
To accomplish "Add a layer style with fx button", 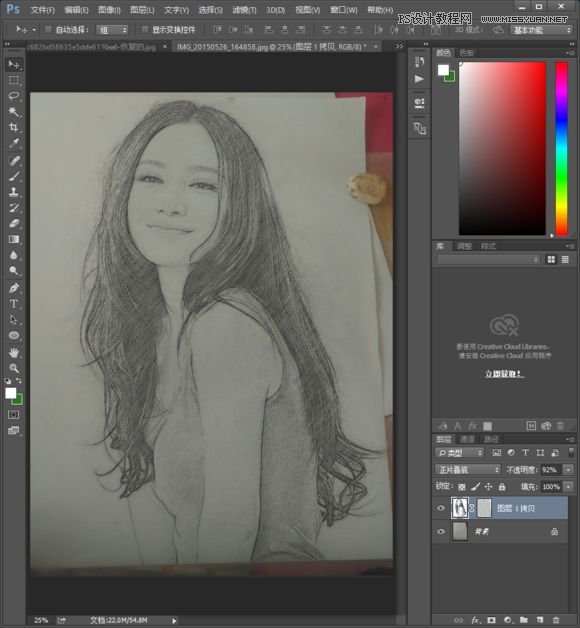I will coord(475,620).
